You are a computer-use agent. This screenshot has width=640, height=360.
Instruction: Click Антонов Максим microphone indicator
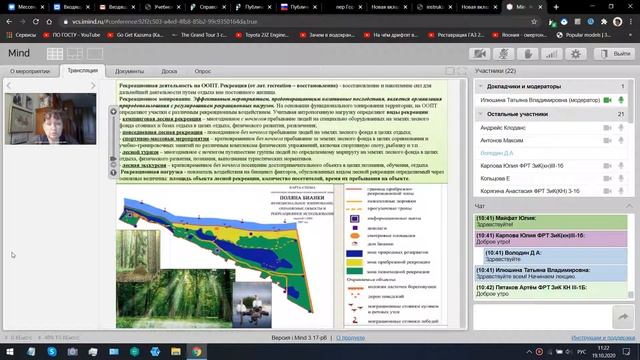[621, 140]
